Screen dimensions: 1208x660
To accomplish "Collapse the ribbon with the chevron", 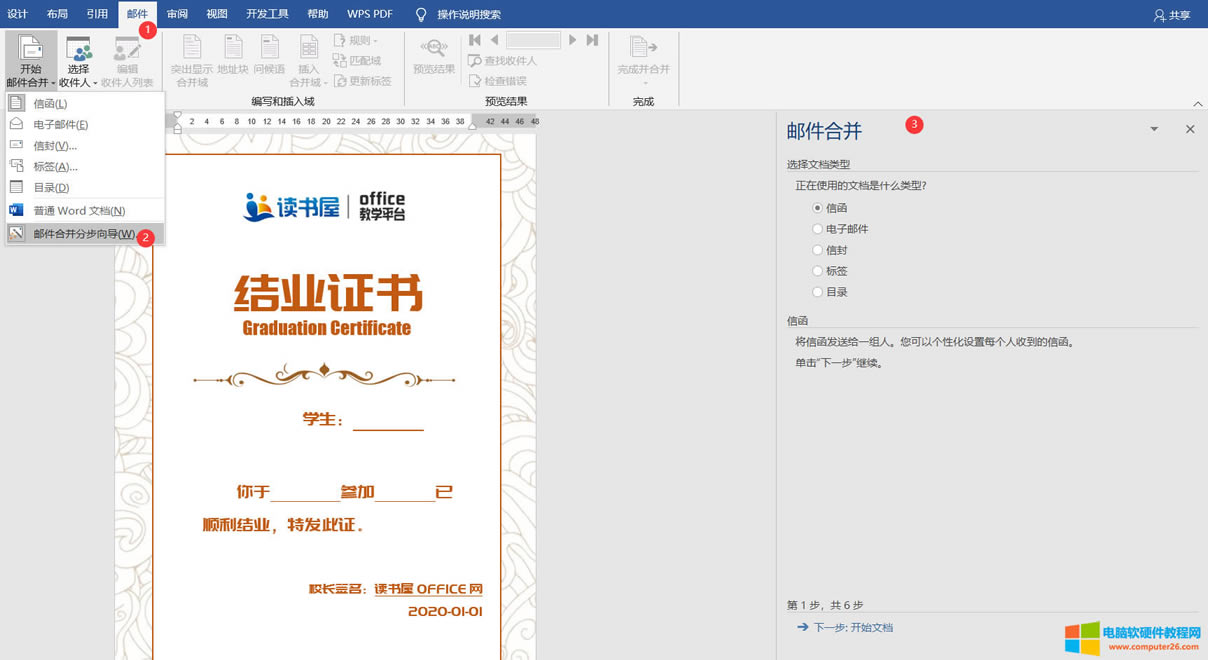I will [x=1197, y=104].
